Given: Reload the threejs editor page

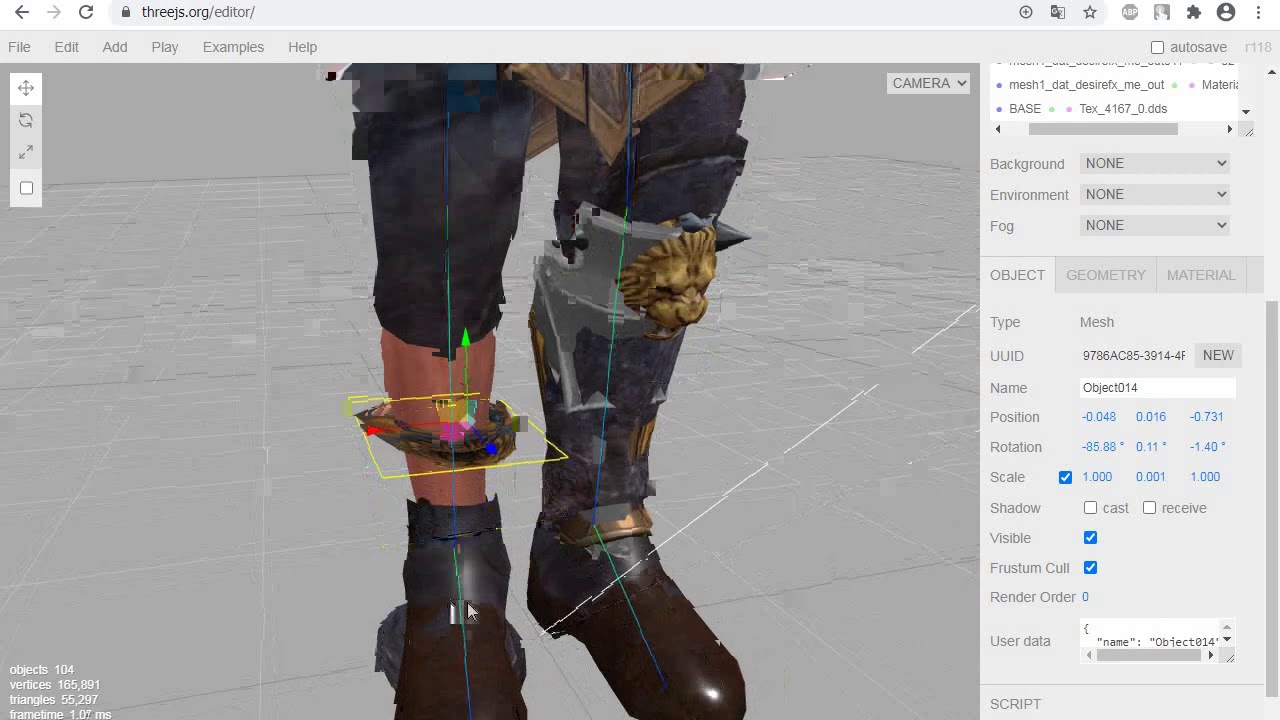Looking at the screenshot, I should click(86, 12).
